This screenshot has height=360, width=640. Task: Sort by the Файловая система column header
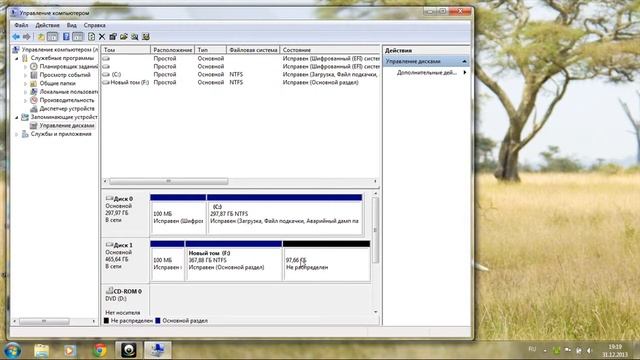[253, 50]
